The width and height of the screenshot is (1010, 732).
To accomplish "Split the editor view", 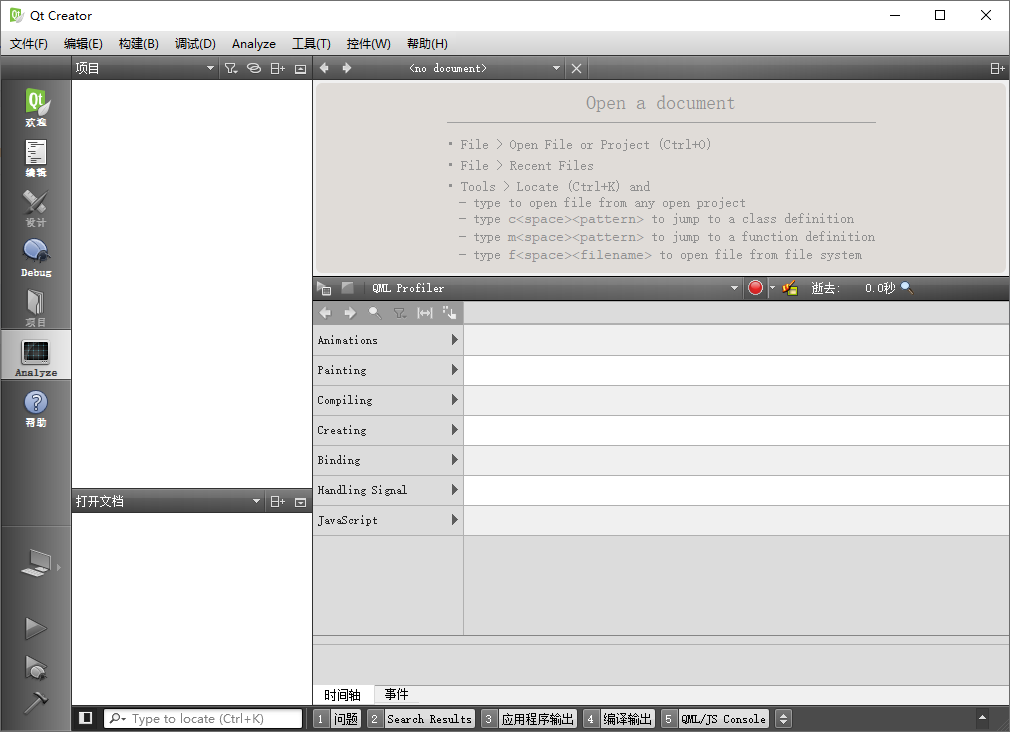I will (997, 68).
